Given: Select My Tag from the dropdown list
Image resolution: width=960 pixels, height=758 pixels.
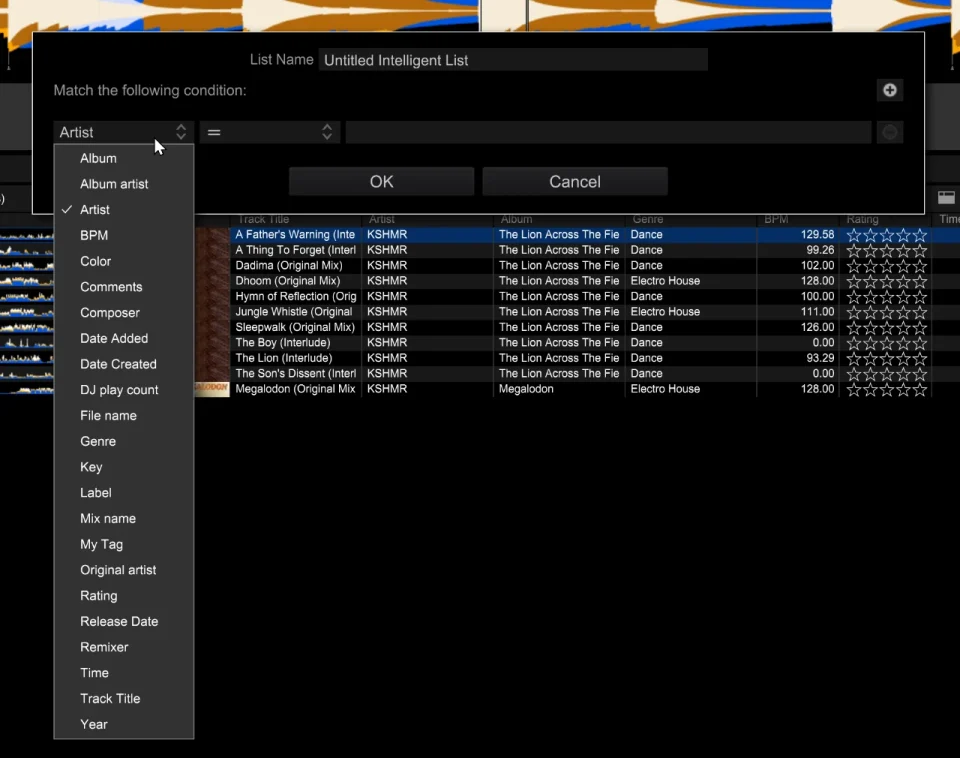Looking at the screenshot, I should click(x=102, y=544).
